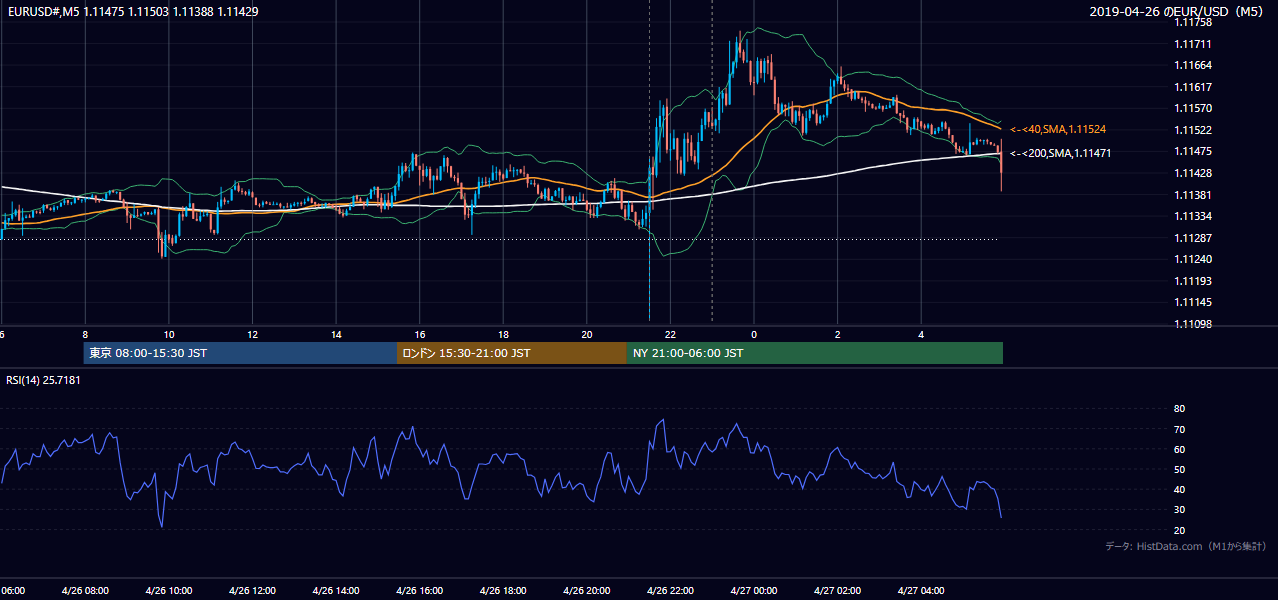
Task: Click the 1.11617 price axis label
Action: point(1192,87)
